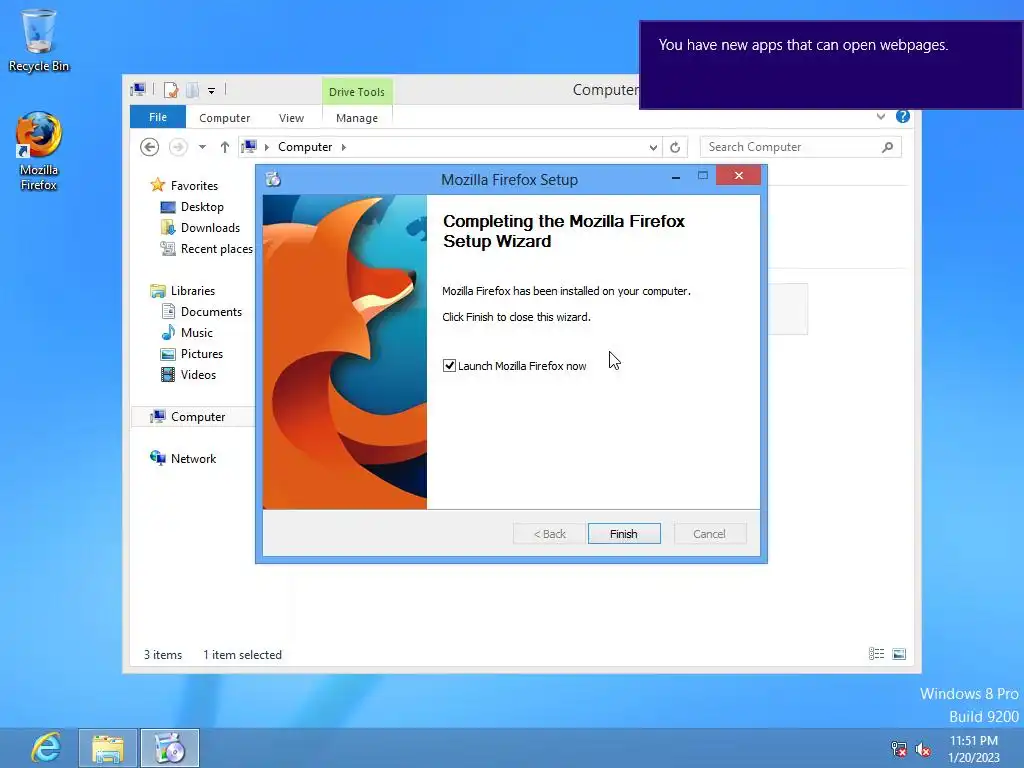
Task: Open the Music library
Action: tap(197, 332)
